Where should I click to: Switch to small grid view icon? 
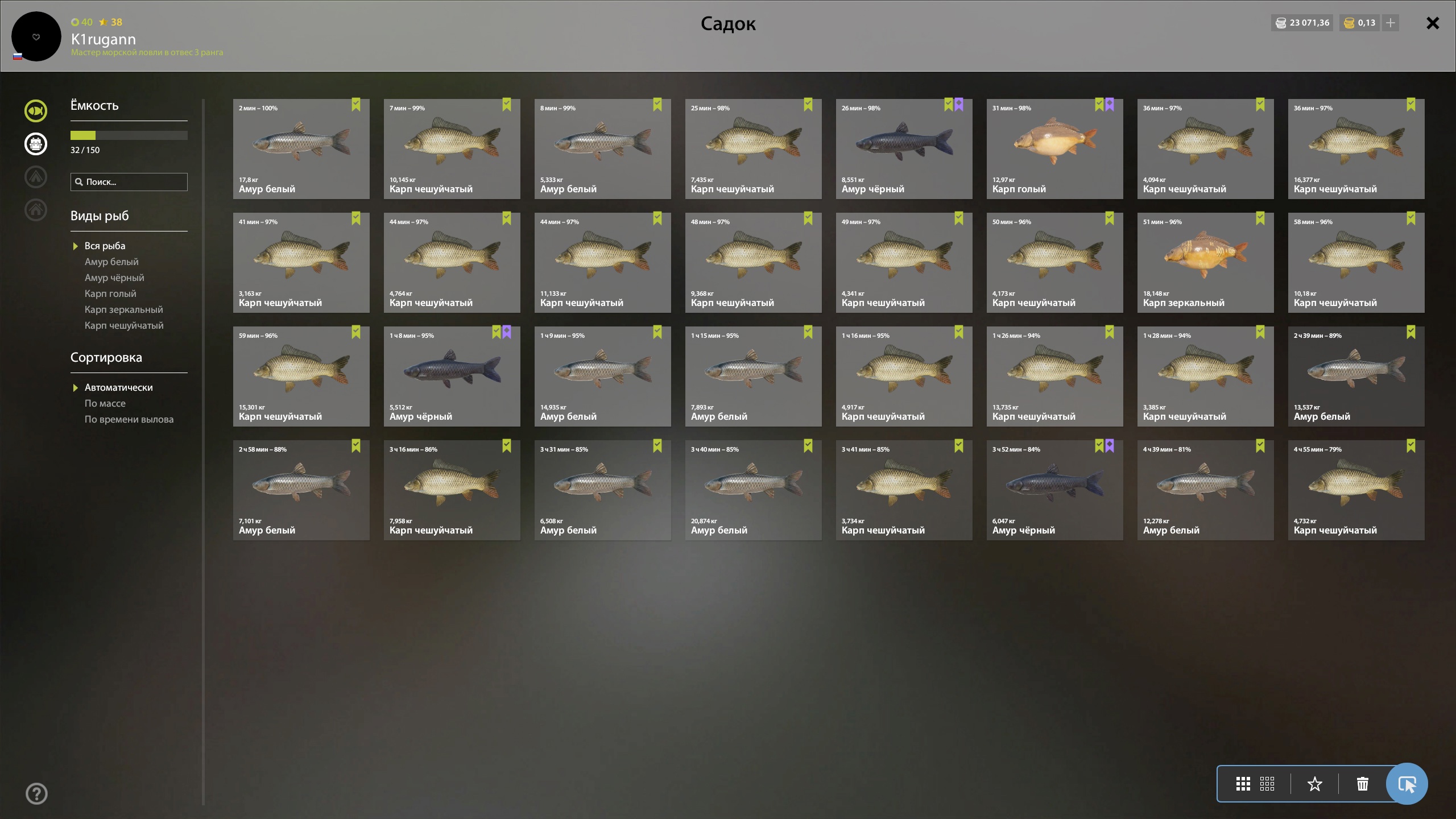pos(1267,784)
